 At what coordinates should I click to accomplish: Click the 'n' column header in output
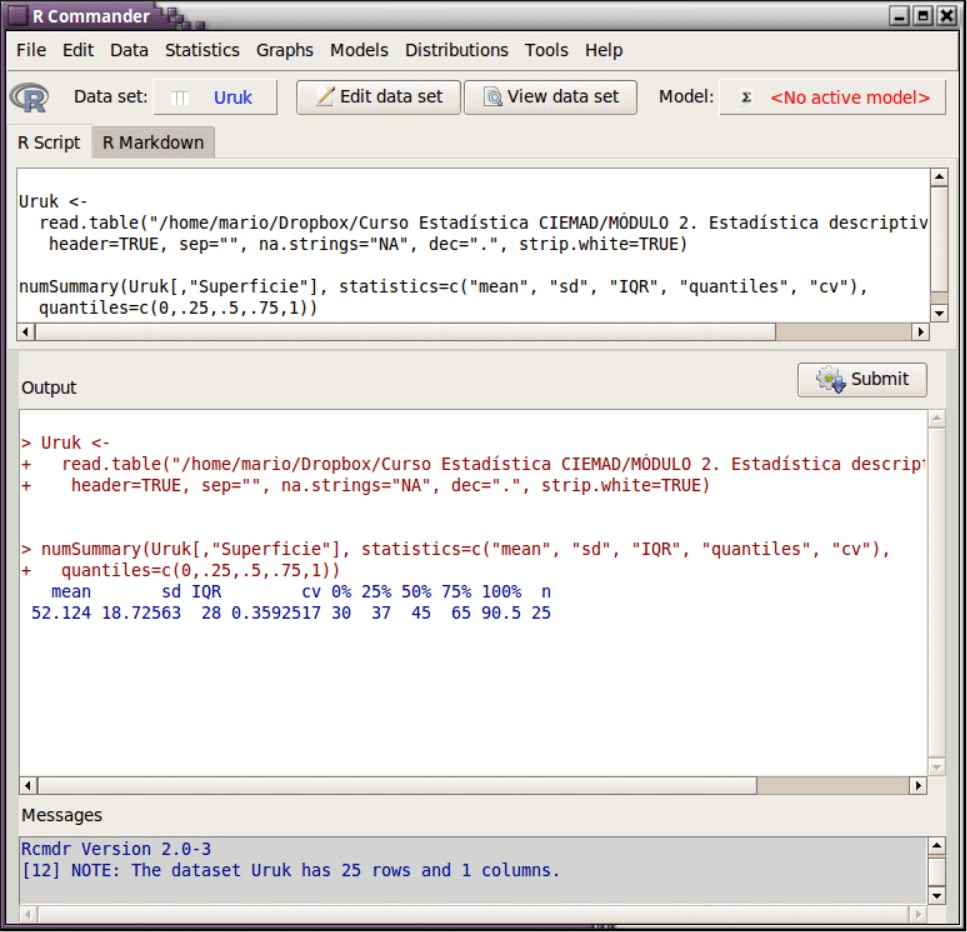point(546,592)
